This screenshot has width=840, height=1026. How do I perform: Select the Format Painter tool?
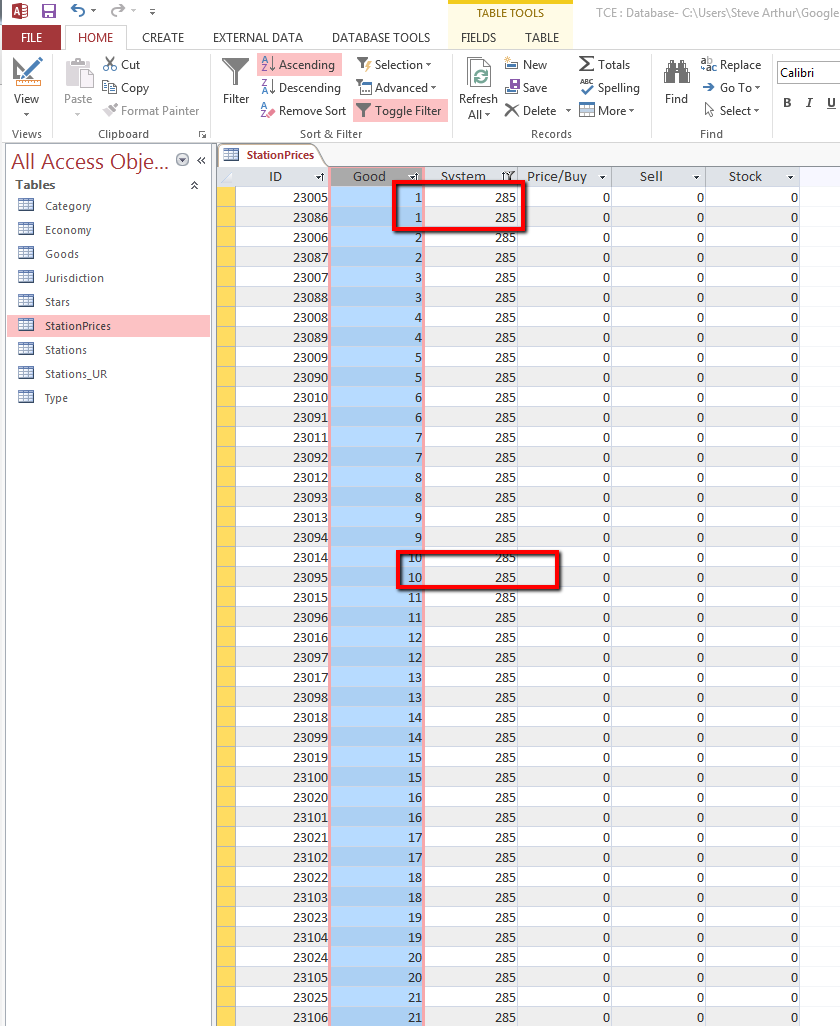[151, 111]
